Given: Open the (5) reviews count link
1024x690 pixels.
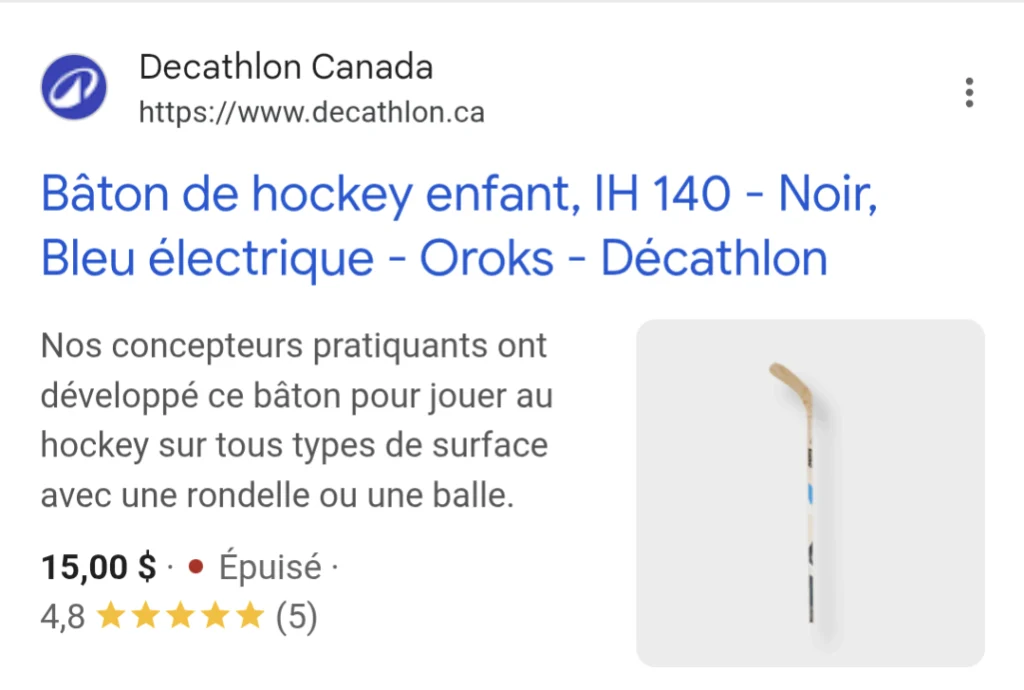Looking at the screenshot, I should [x=295, y=616].
